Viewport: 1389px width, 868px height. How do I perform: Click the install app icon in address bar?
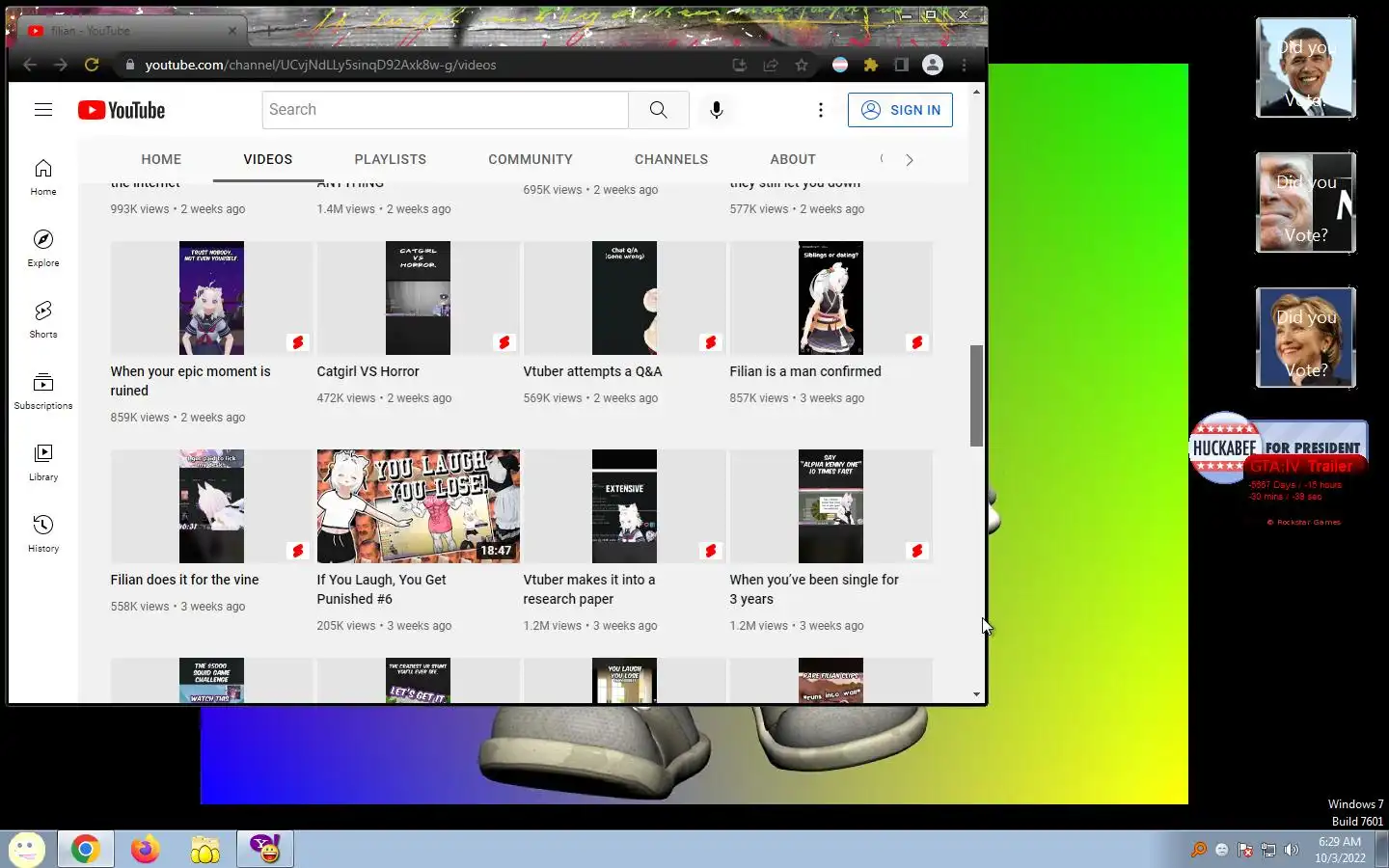coord(740,65)
